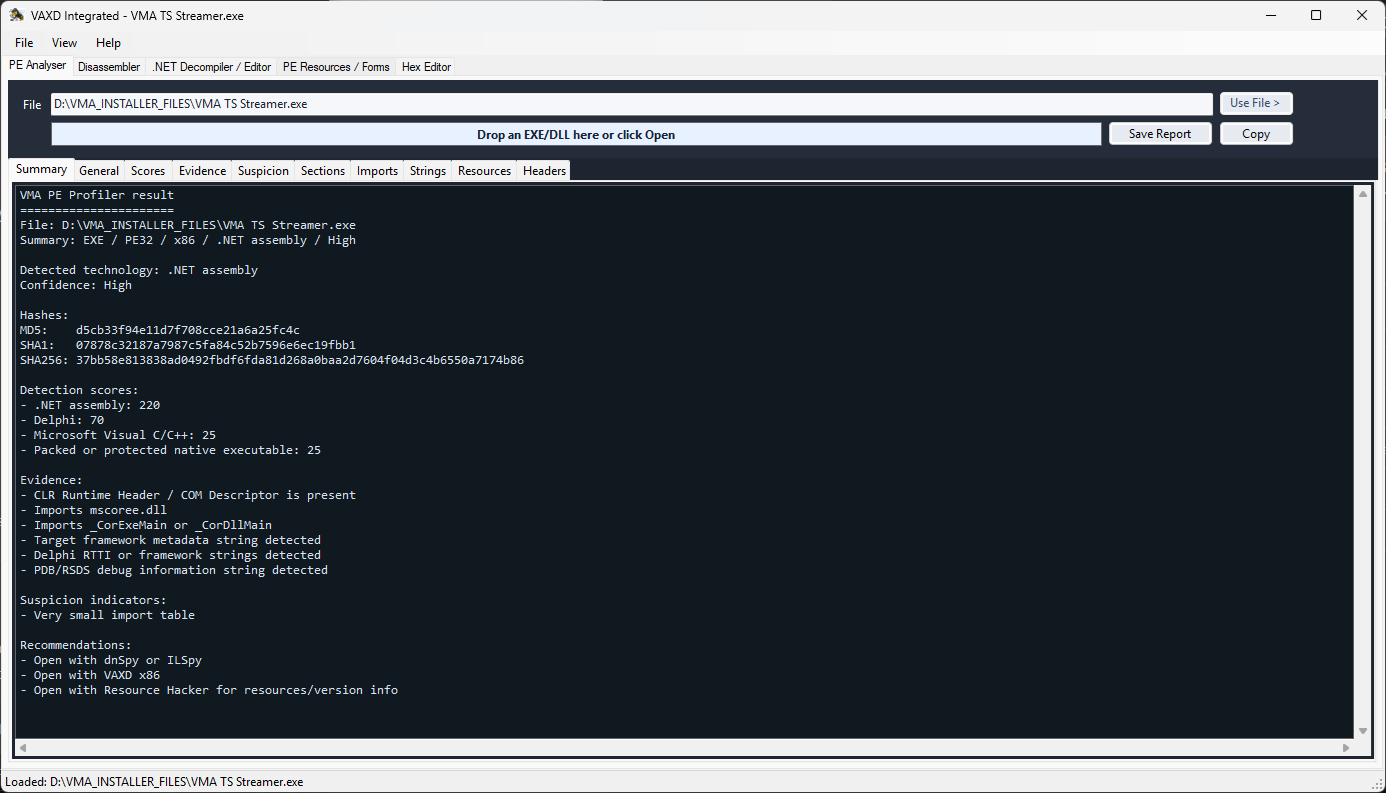Image resolution: width=1386 pixels, height=793 pixels.
Task: Open the File menu
Action: click(24, 43)
